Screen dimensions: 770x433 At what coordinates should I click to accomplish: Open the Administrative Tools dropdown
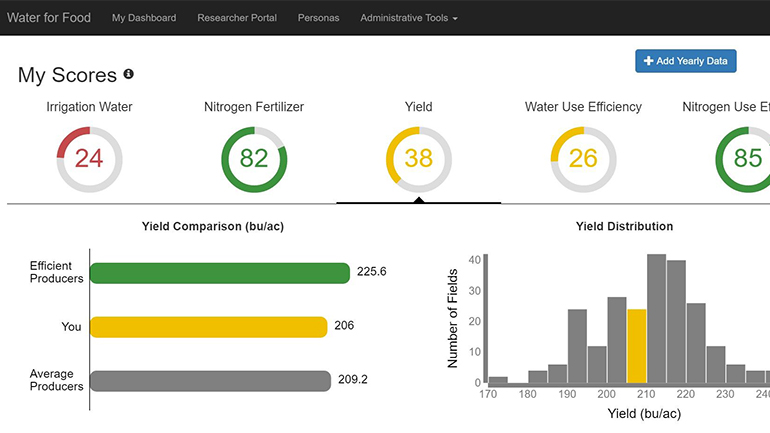click(409, 18)
